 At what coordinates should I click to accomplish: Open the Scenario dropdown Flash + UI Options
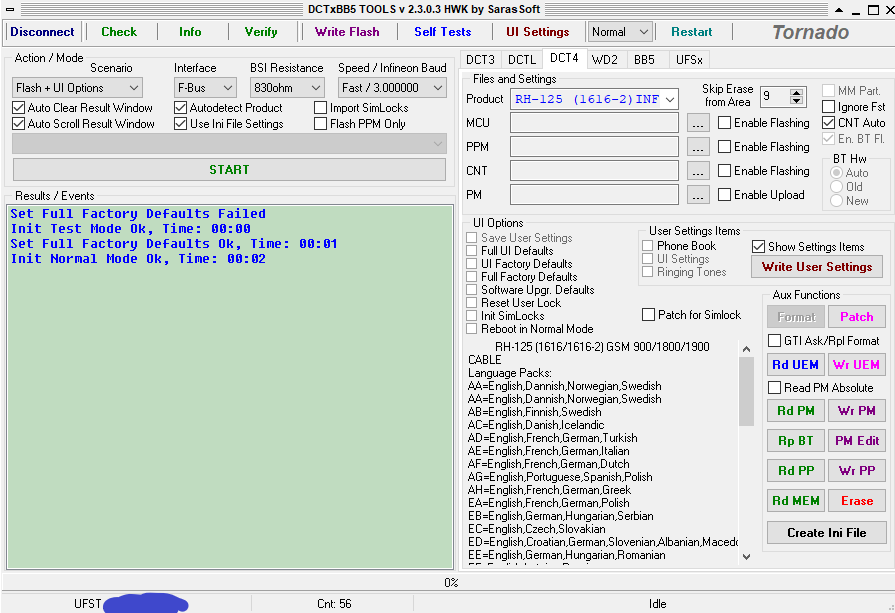coord(77,88)
